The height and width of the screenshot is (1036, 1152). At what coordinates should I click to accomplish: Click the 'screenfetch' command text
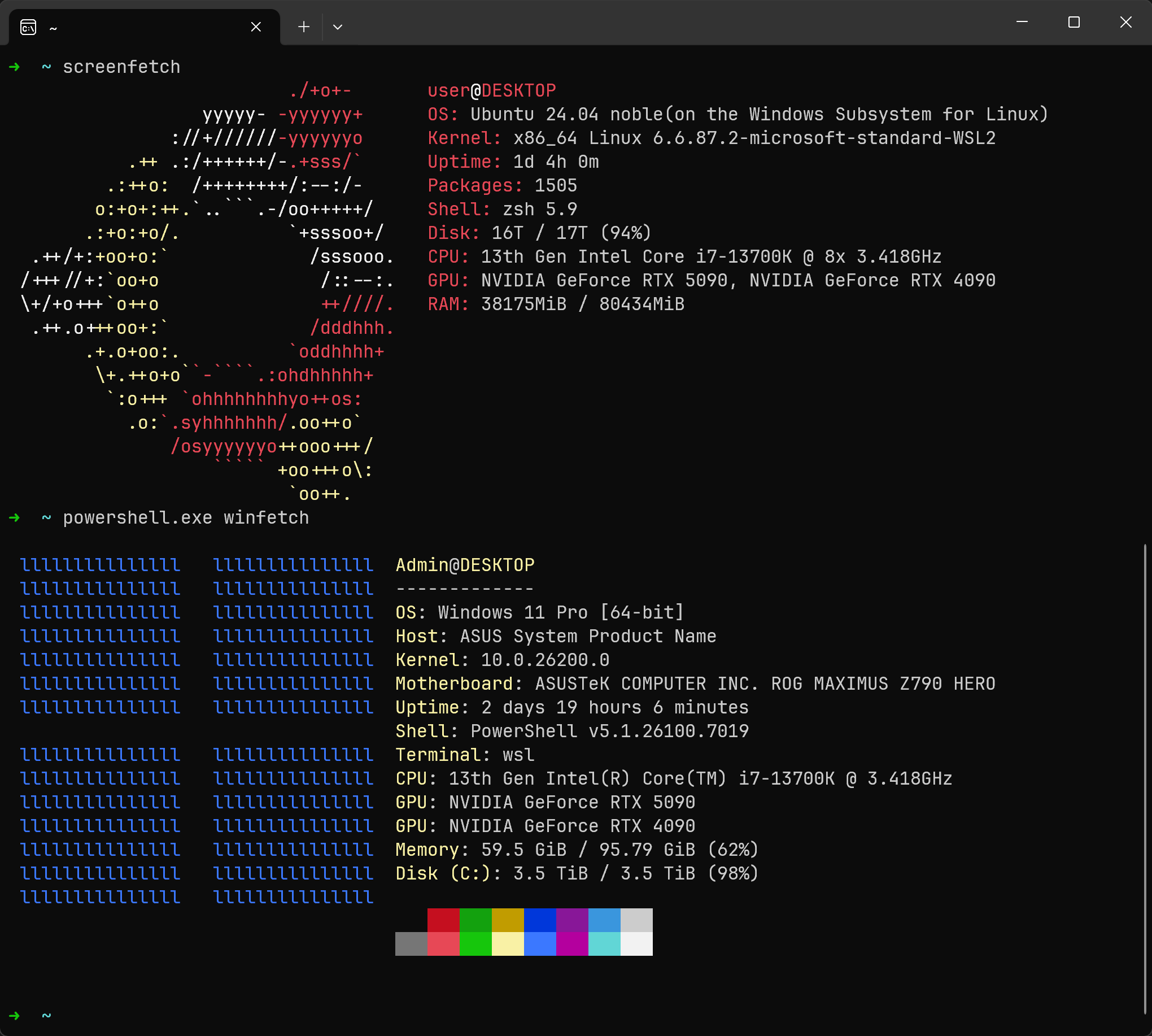pos(121,67)
